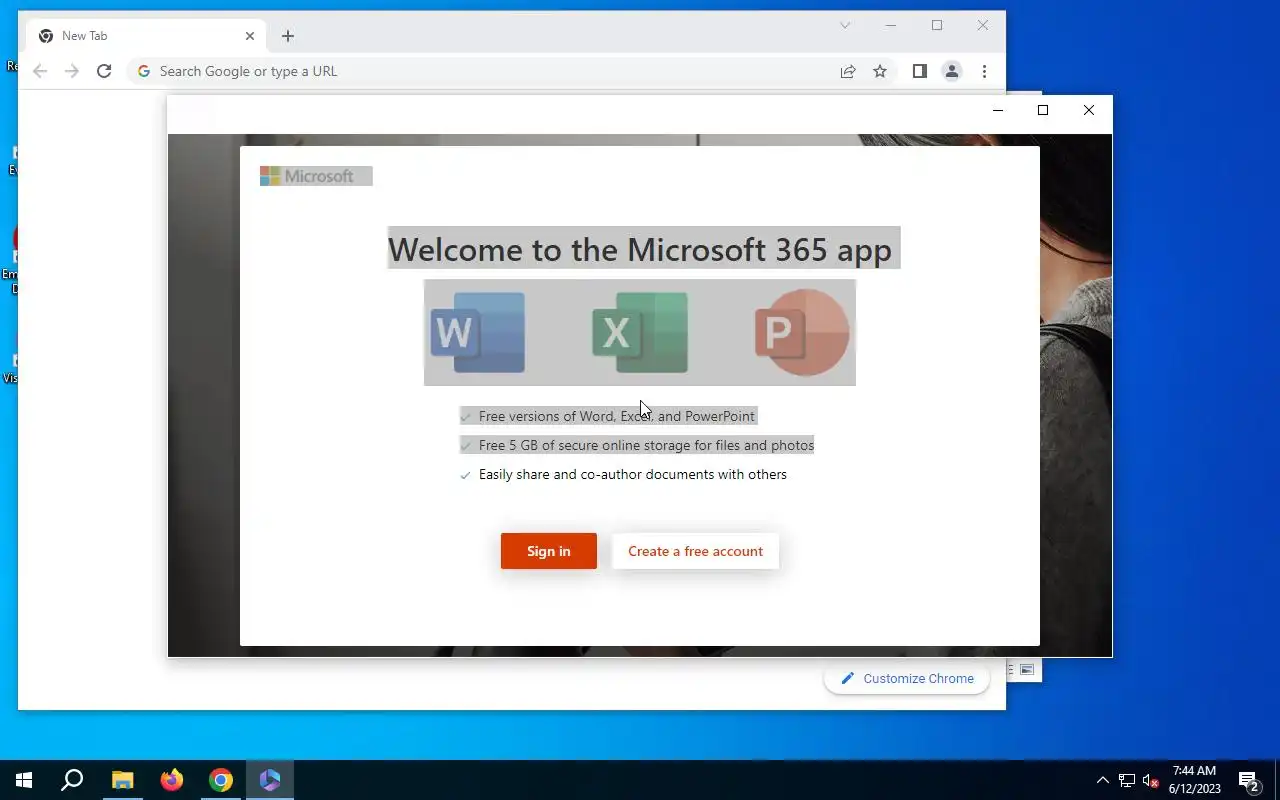Click the Excel icon in welcome dialog
1280x800 pixels.
pos(640,333)
